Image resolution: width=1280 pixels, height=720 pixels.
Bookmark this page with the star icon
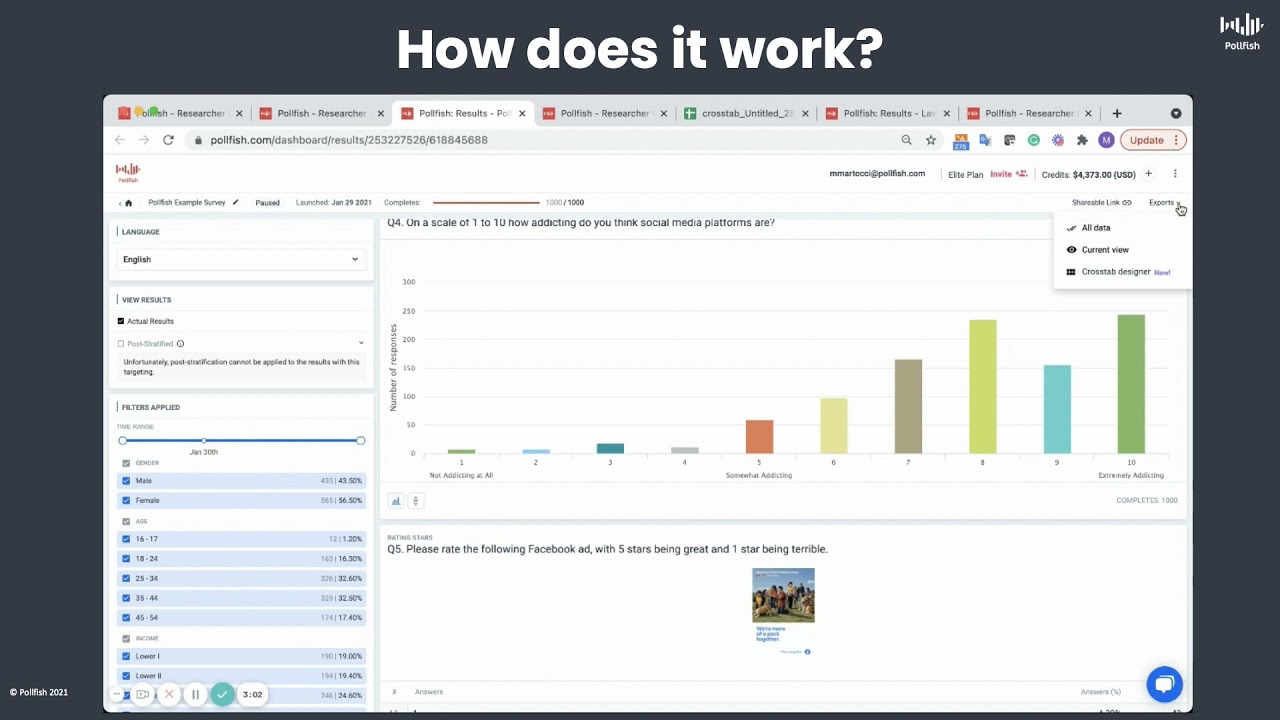(x=931, y=140)
